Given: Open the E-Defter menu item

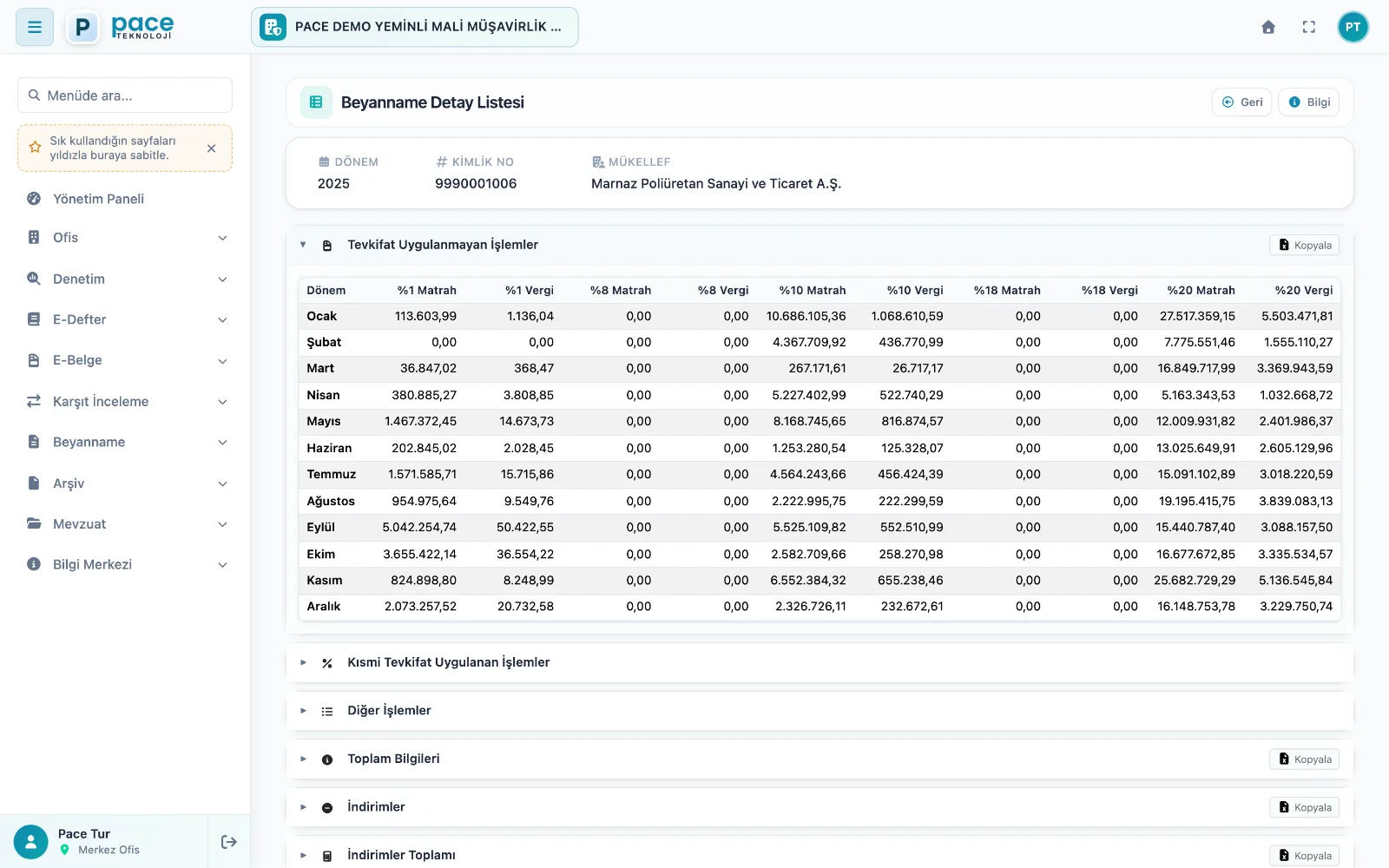Looking at the screenshot, I should pyautogui.click(x=125, y=319).
